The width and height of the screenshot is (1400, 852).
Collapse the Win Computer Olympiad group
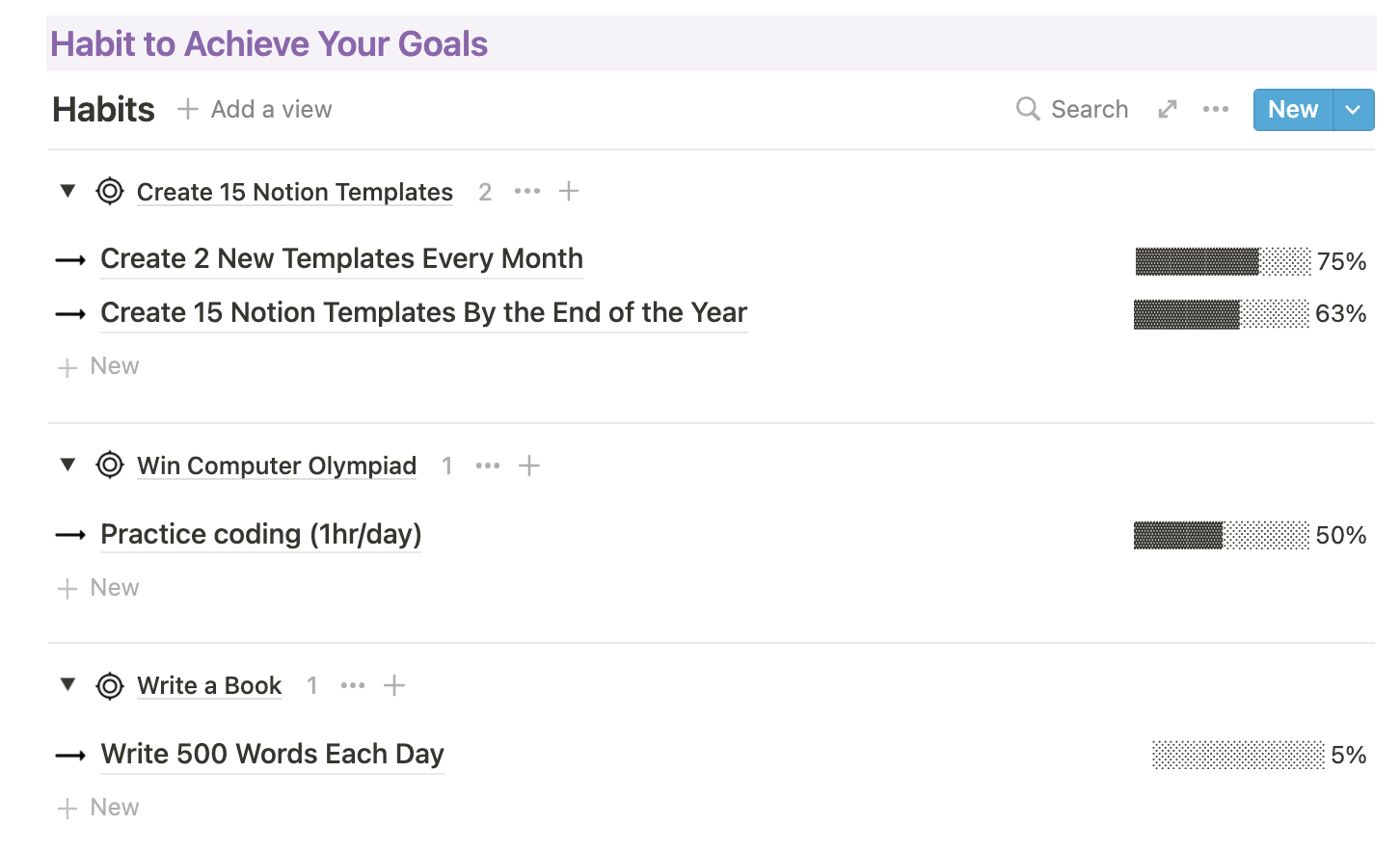pyautogui.click(x=67, y=465)
